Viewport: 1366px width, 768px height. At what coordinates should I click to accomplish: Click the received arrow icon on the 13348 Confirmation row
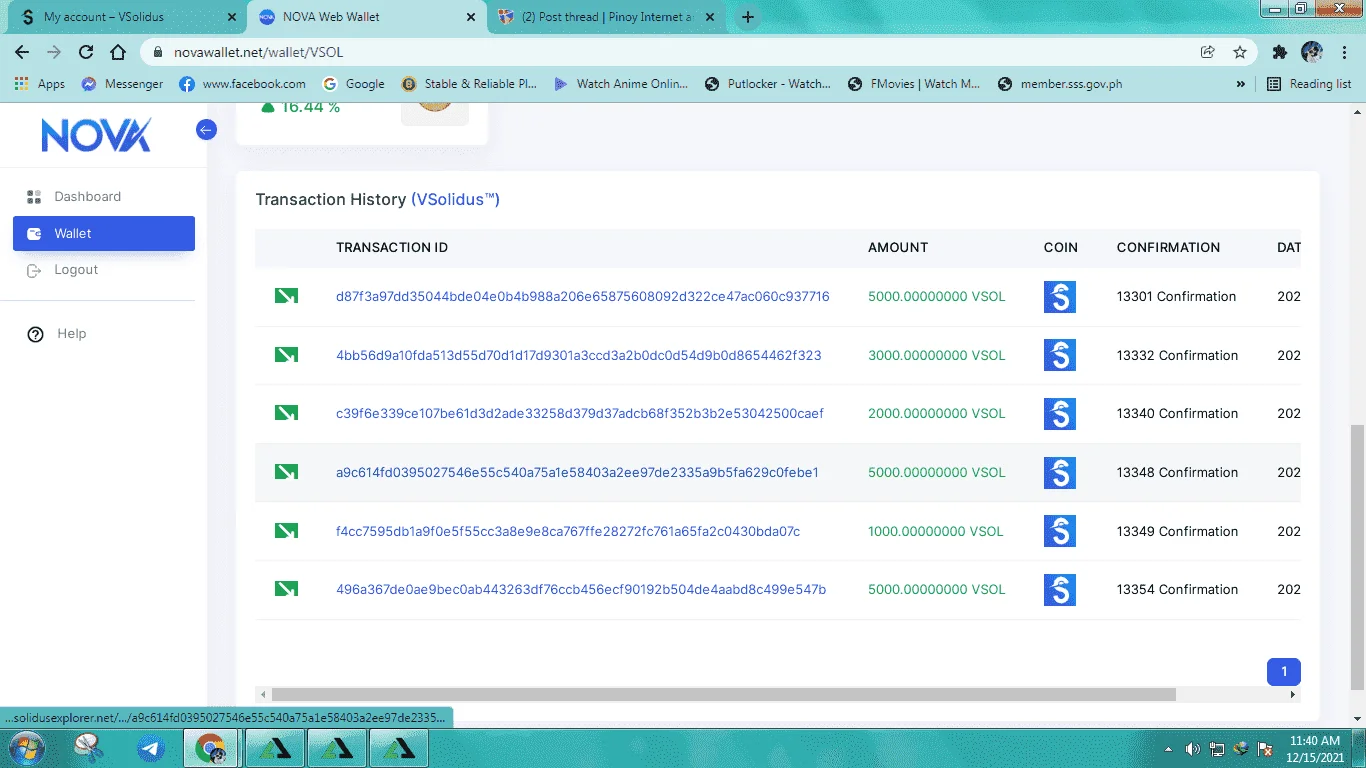[286, 472]
